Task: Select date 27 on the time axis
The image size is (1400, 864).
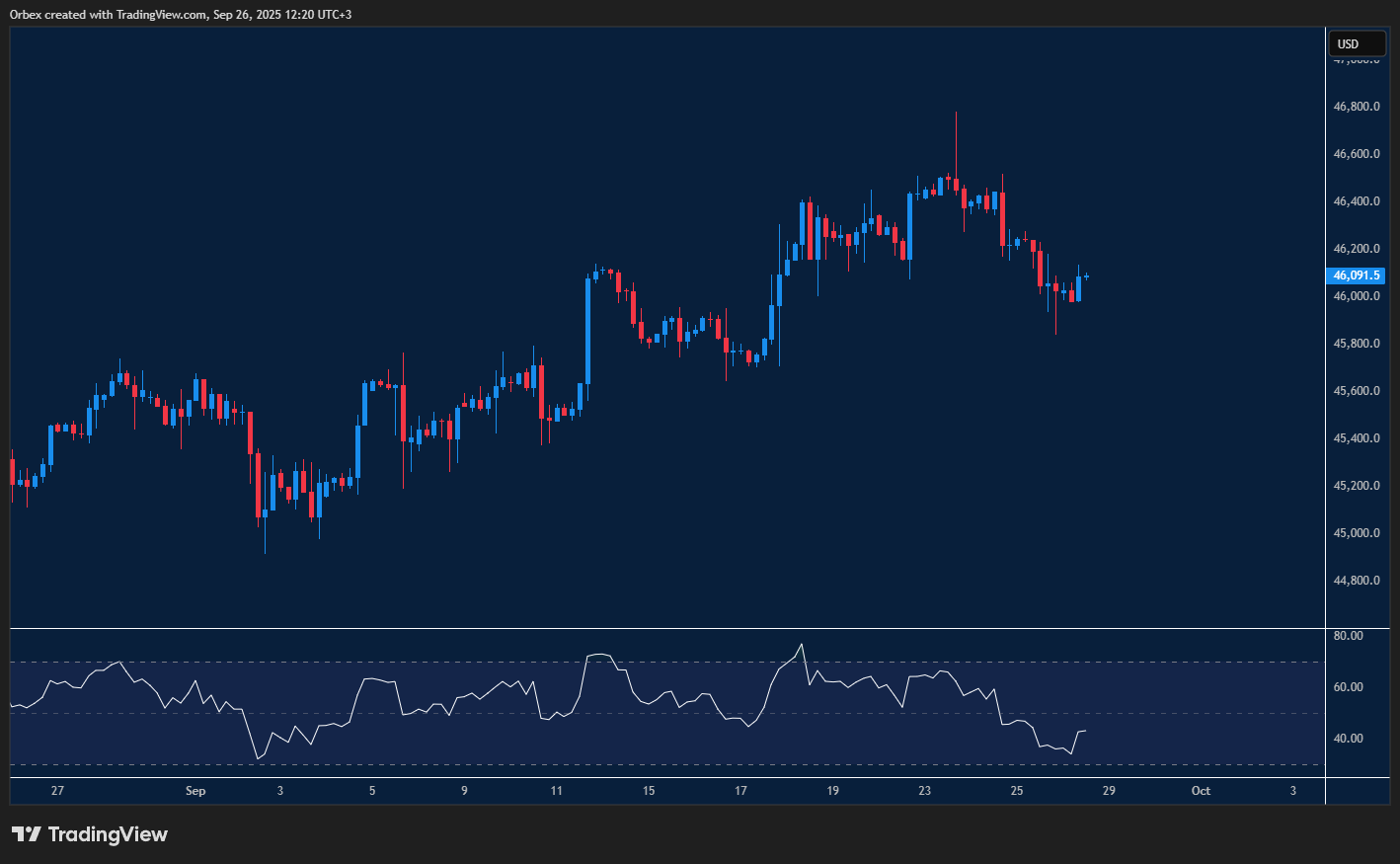Action: [57, 791]
